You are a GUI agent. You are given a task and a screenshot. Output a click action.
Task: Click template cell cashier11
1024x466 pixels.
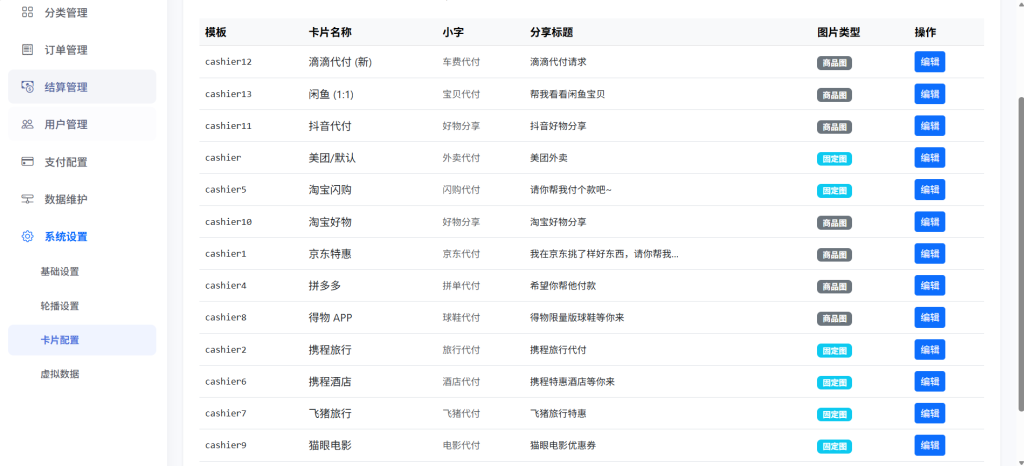pyautogui.click(x=228, y=126)
